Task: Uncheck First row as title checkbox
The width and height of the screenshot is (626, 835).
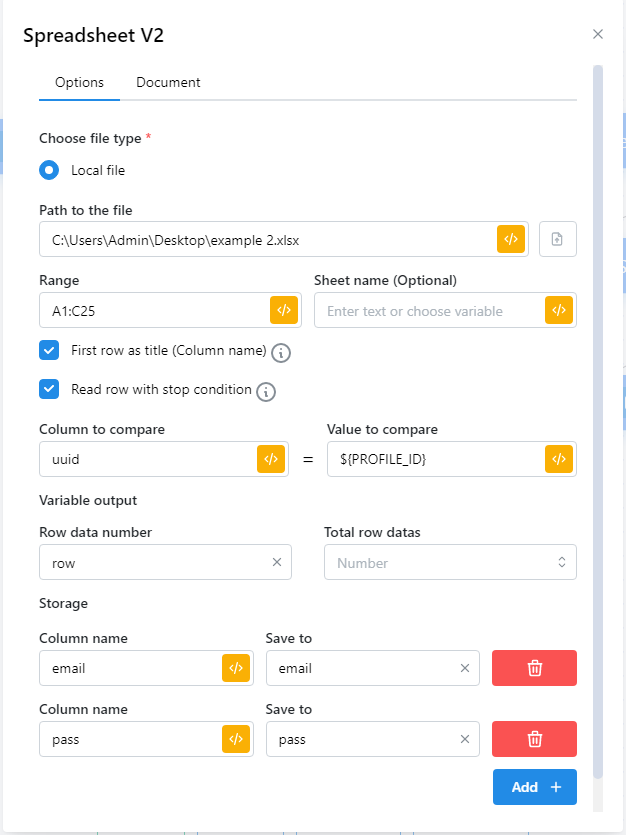Action: [49, 351]
